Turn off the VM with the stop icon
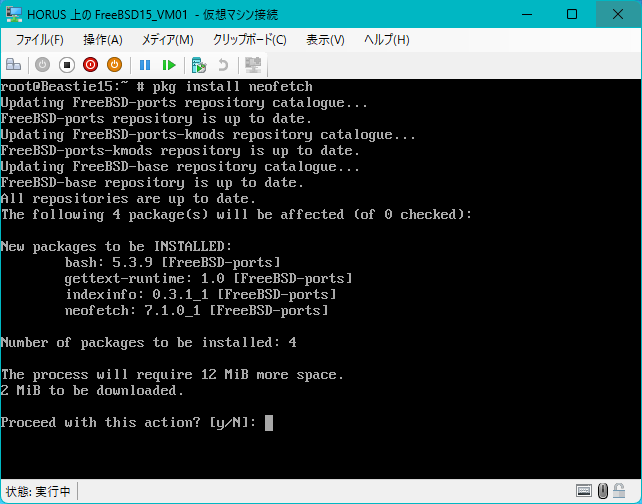The width and height of the screenshot is (642, 504). [66, 65]
